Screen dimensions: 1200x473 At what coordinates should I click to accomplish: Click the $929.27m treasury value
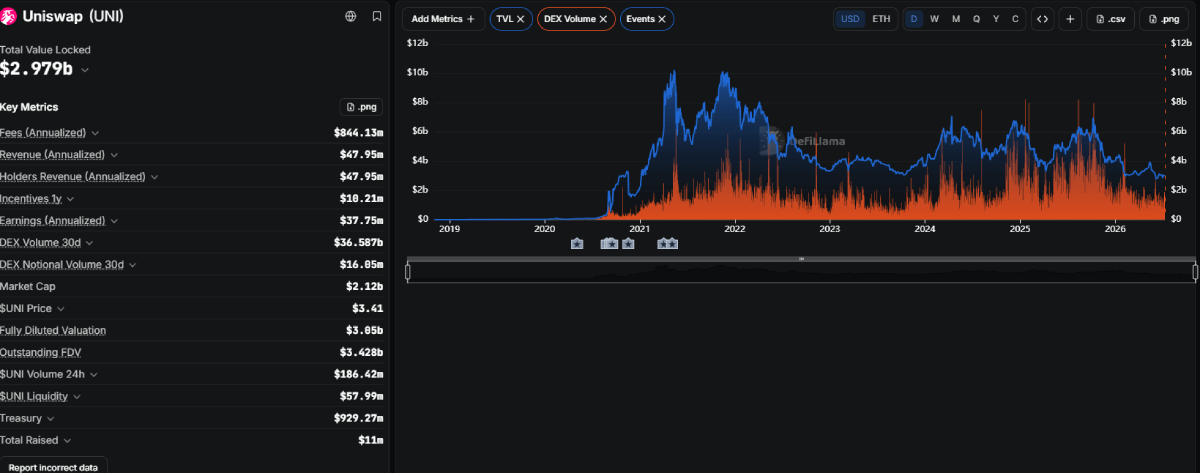pyautogui.click(x=359, y=419)
